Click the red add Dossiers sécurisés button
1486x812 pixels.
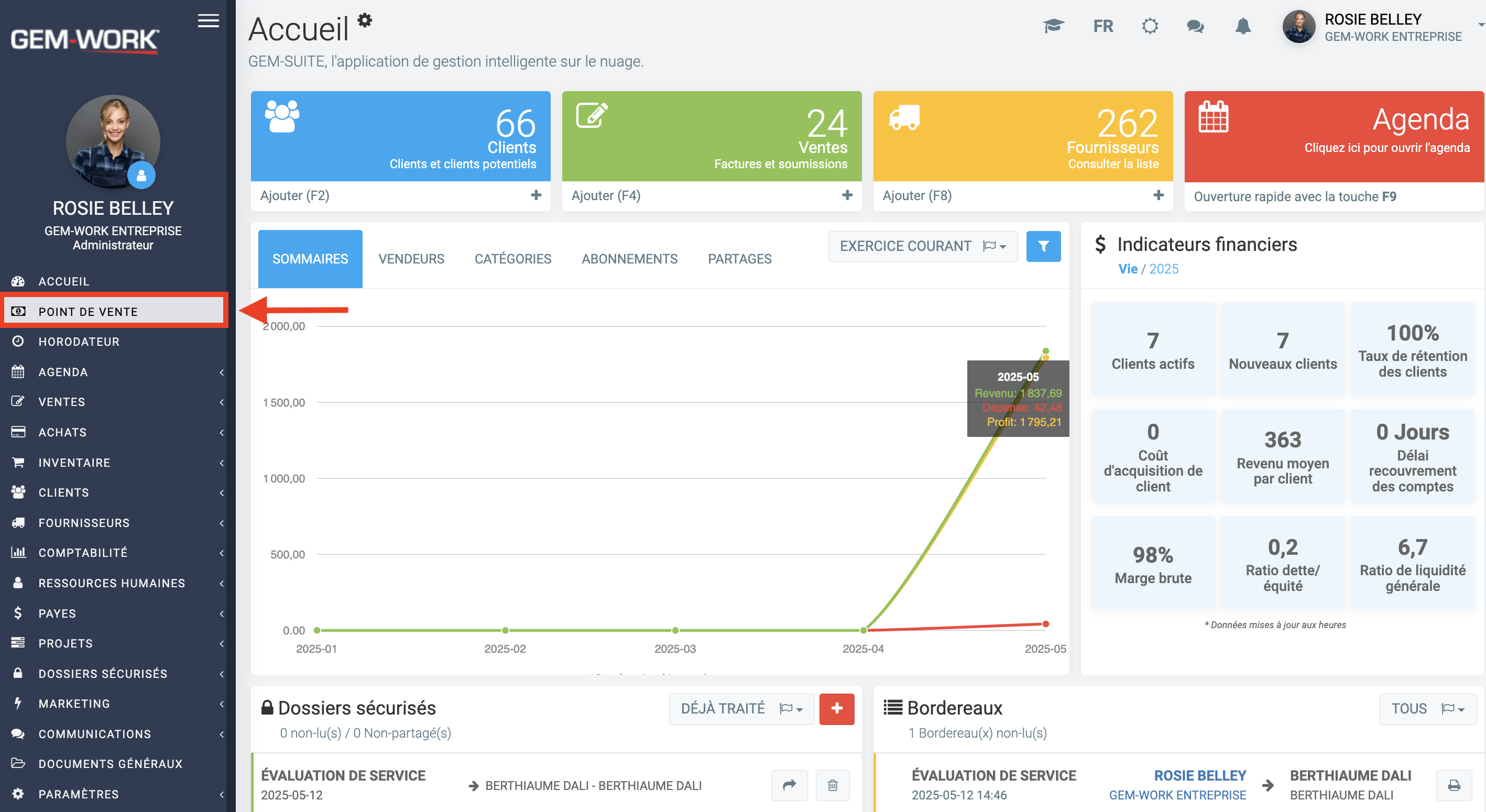click(x=836, y=708)
